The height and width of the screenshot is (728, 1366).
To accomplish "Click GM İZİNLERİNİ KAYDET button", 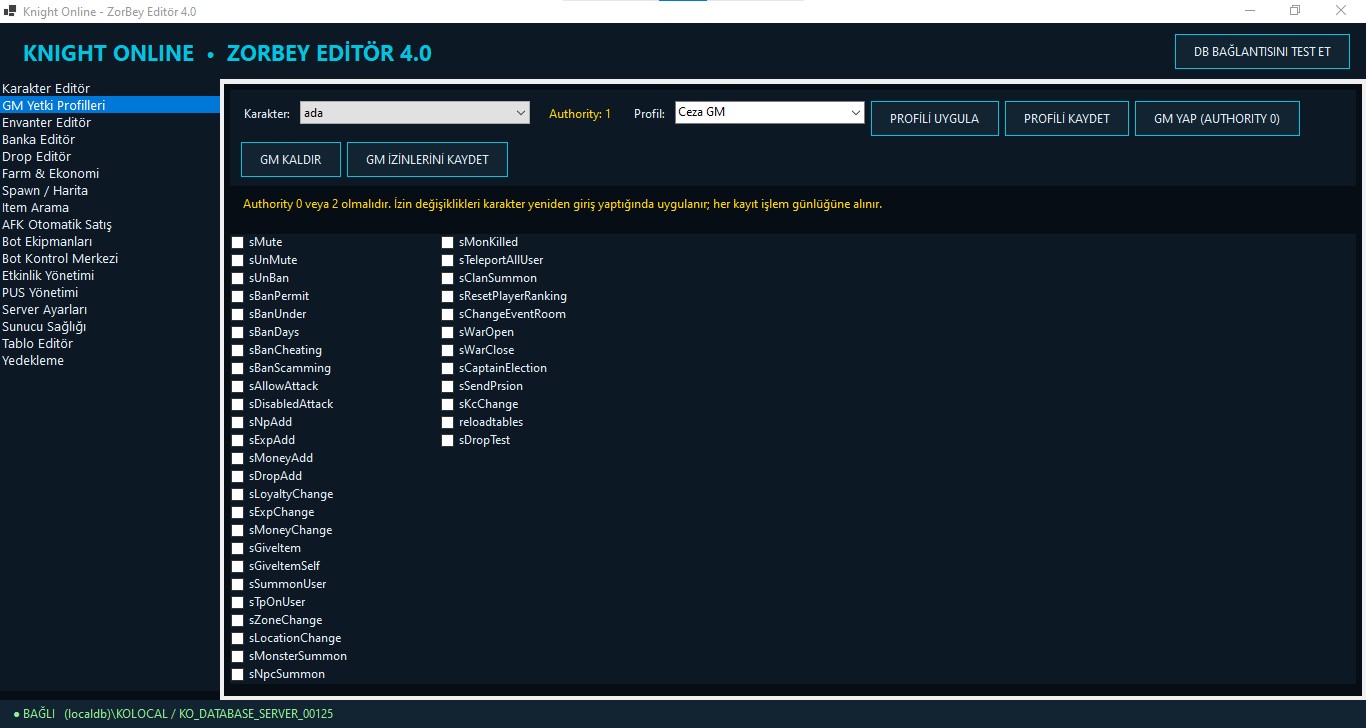I will [x=427, y=159].
